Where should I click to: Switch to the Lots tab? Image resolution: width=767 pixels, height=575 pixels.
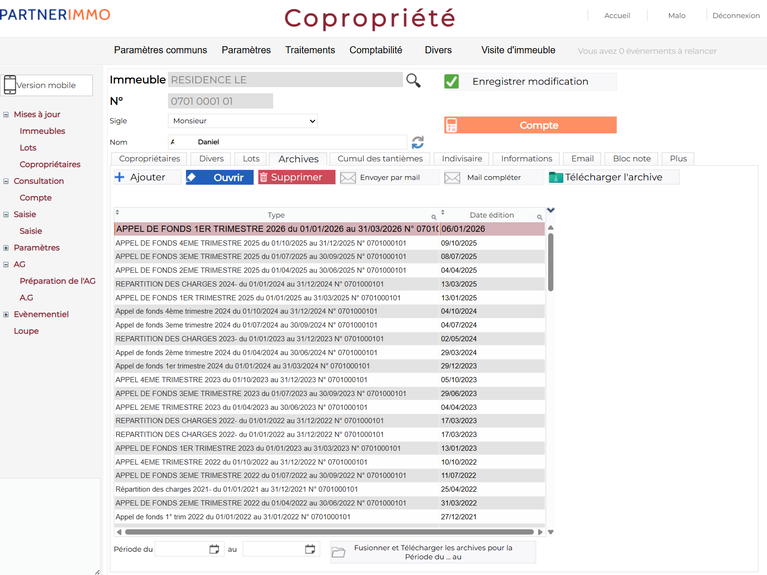point(251,159)
